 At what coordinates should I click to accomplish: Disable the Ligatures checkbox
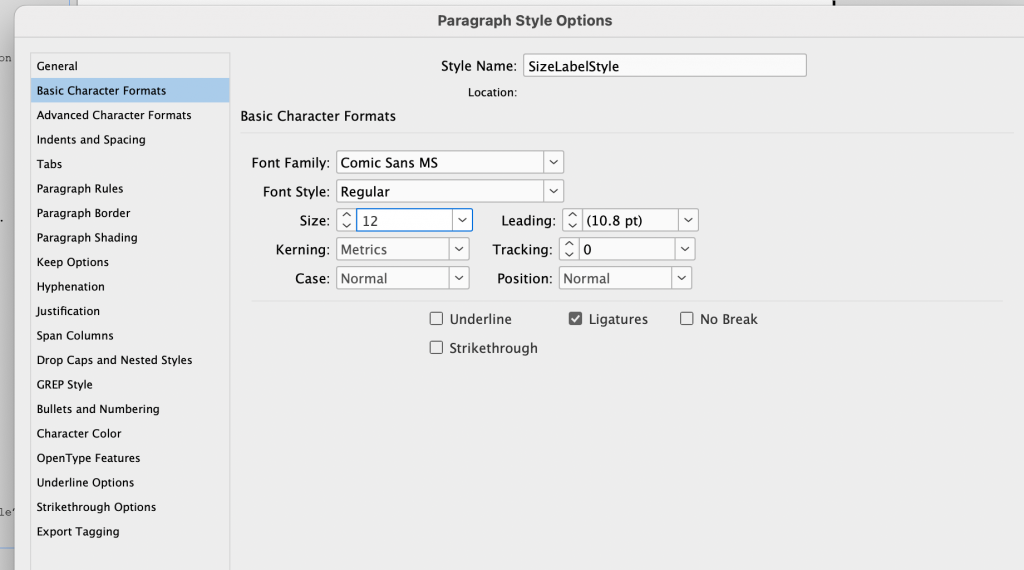(575, 319)
